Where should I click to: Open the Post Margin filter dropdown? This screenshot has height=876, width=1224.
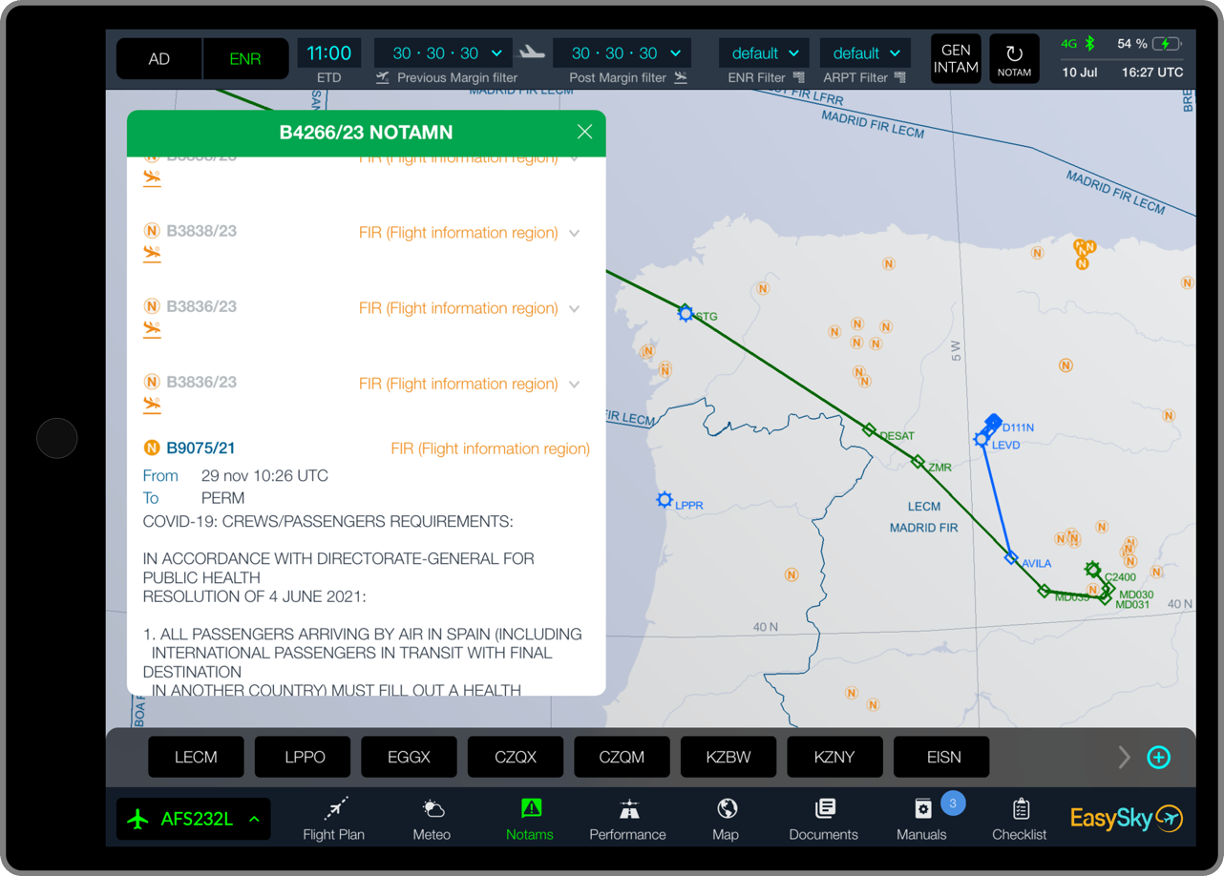pos(621,53)
